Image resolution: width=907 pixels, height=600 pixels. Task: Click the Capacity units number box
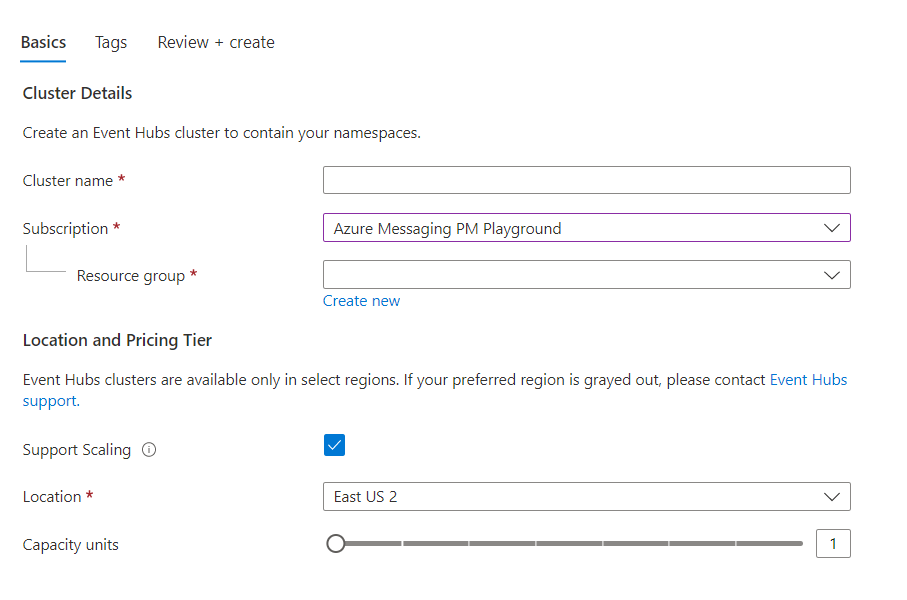833,544
